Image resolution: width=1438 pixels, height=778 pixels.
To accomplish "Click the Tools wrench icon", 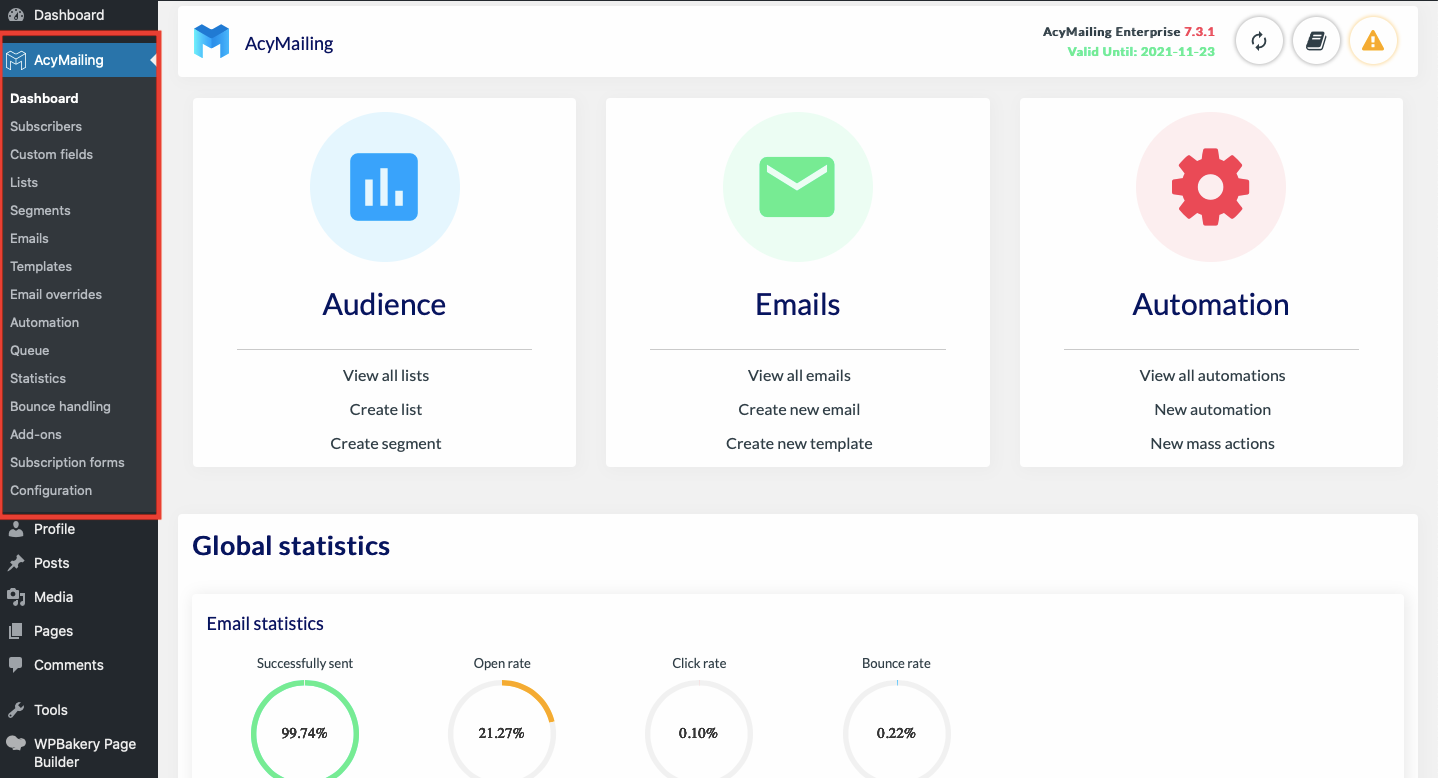I will tap(16, 710).
